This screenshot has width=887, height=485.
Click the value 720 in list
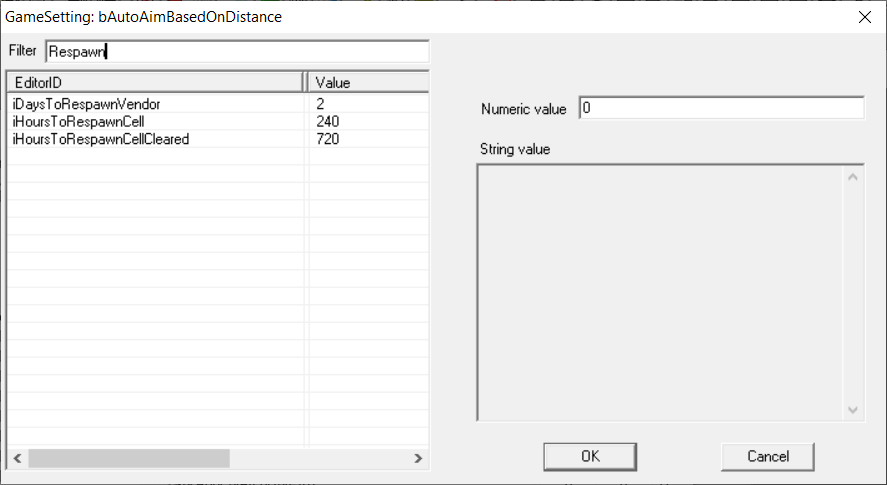tap(327, 139)
